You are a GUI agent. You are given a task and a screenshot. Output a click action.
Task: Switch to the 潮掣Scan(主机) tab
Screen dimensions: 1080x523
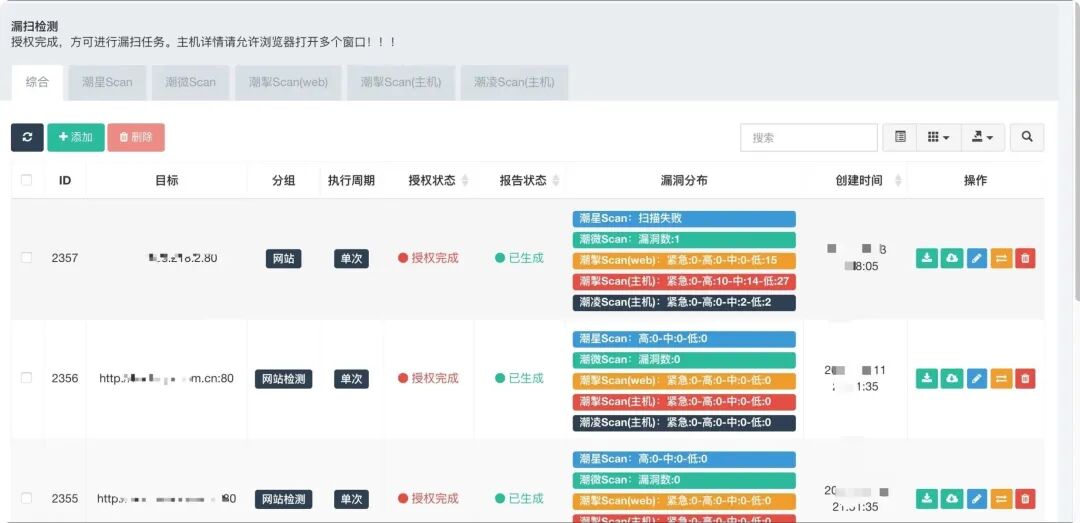coord(401,83)
